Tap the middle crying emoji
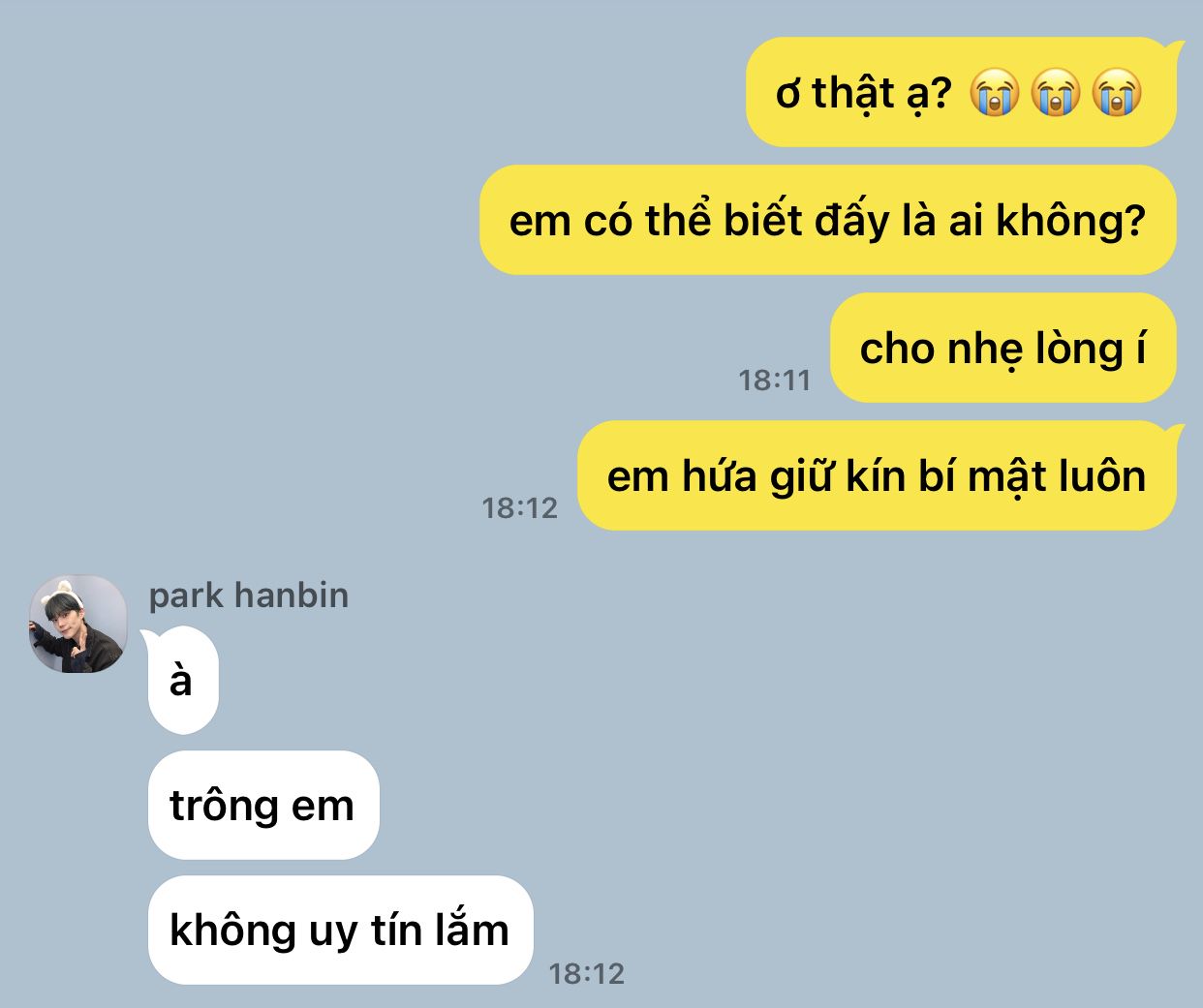Image resolution: width=1203 pixels, height=1008 pixels. tap(1056, 93)
